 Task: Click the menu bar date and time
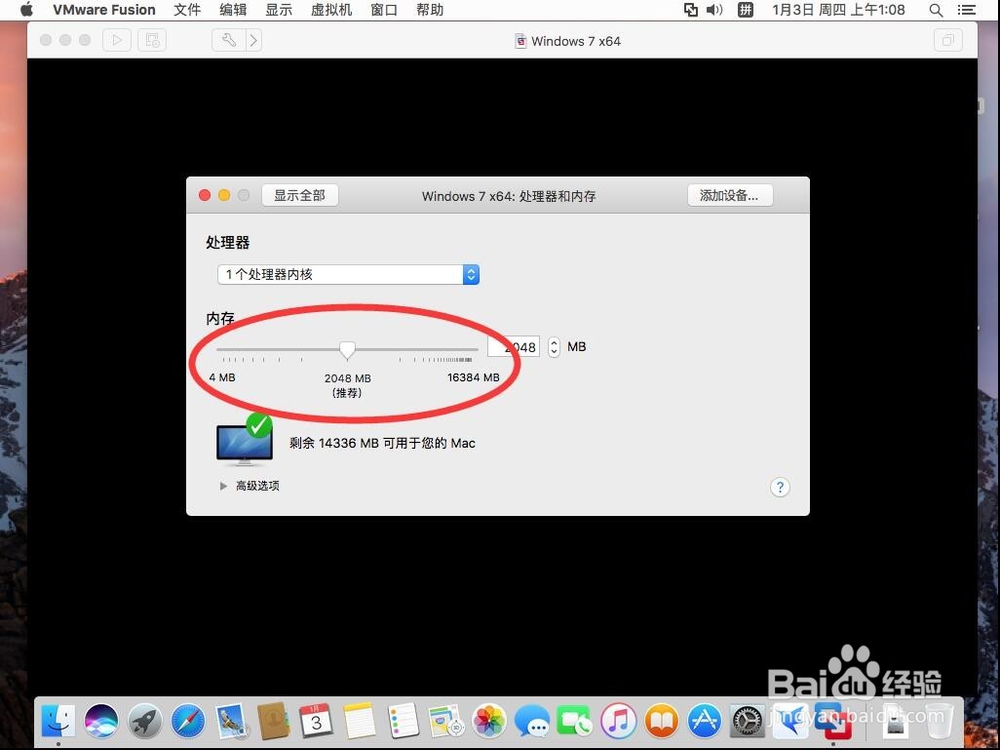[838, 10]
